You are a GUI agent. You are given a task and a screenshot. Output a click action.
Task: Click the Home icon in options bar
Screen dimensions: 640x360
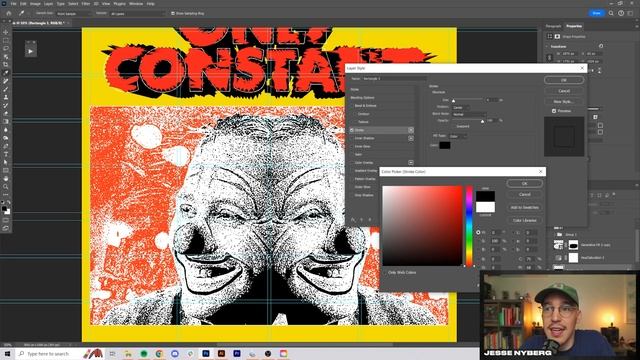click(x=9, y=13)
